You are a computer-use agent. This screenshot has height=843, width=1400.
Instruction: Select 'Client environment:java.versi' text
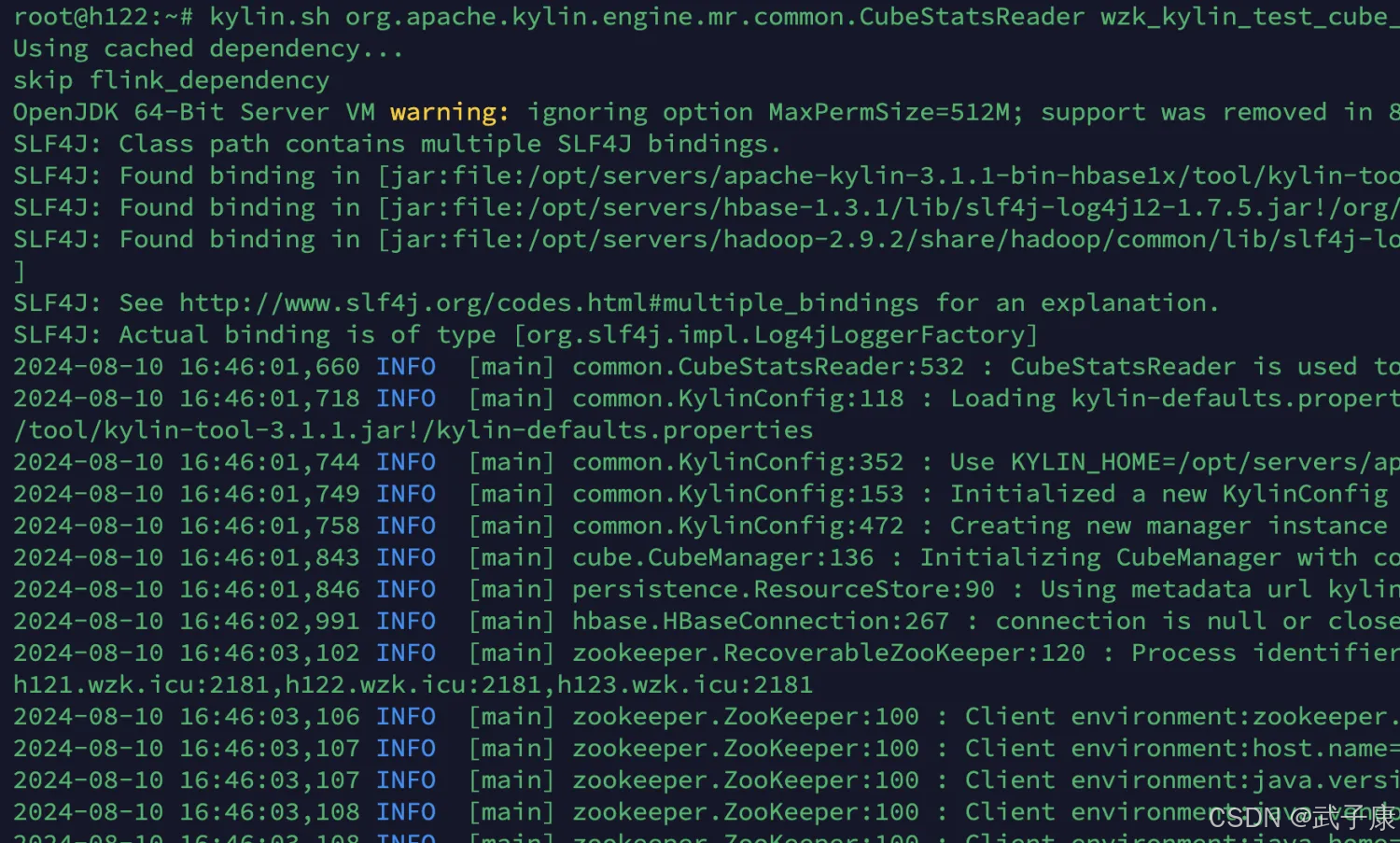click(1182, 780)
